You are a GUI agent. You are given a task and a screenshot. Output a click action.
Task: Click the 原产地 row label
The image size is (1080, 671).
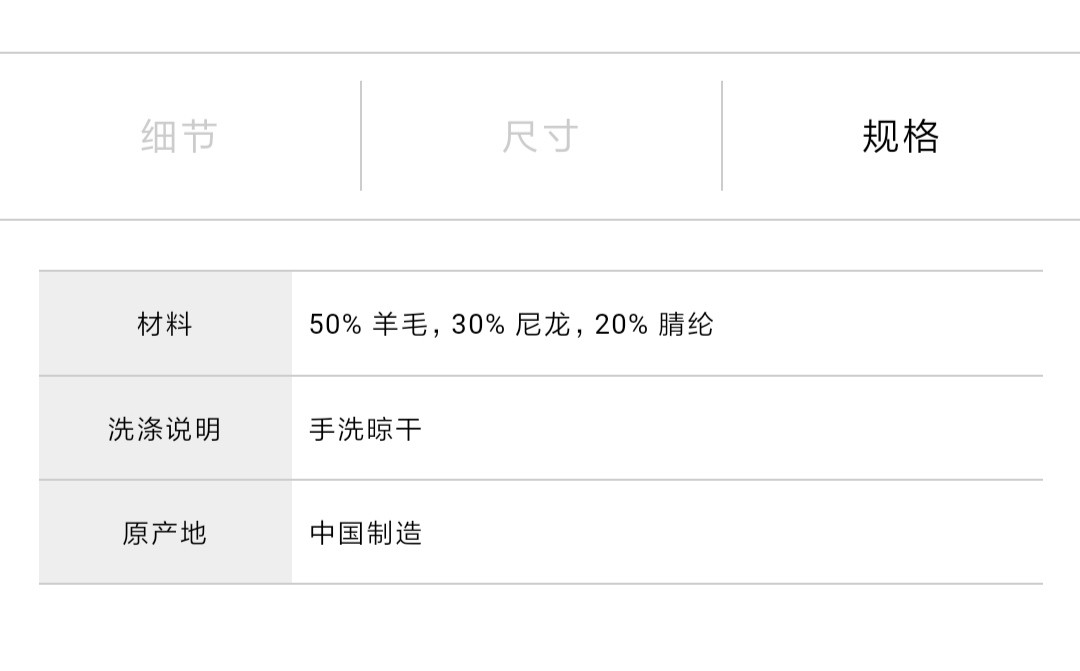[165, 532]
